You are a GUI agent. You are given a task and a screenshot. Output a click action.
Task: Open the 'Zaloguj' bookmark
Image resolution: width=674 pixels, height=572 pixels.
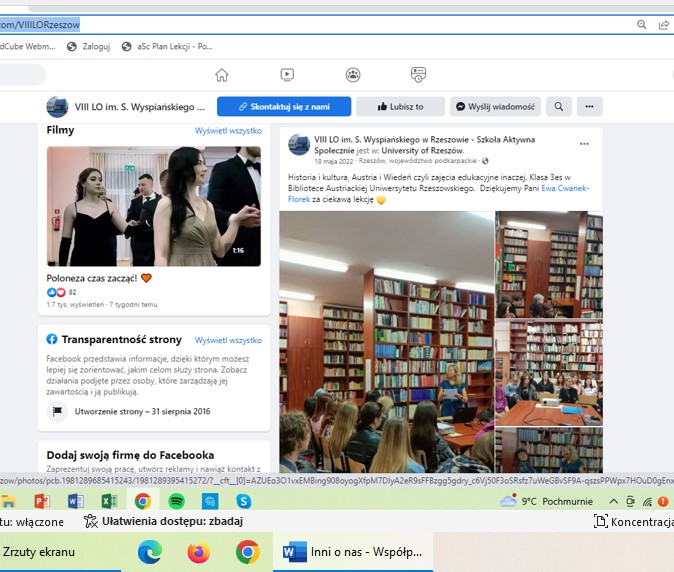click(90, 46)
